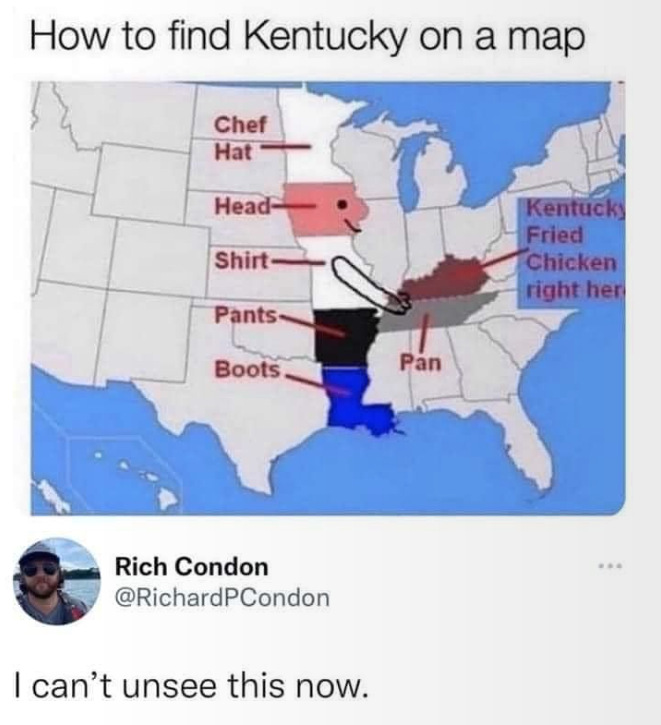The height and width of the screenshot is (725, 661).
Task: Select the pink Iowa head shape
Action: [x=325, y=209]
